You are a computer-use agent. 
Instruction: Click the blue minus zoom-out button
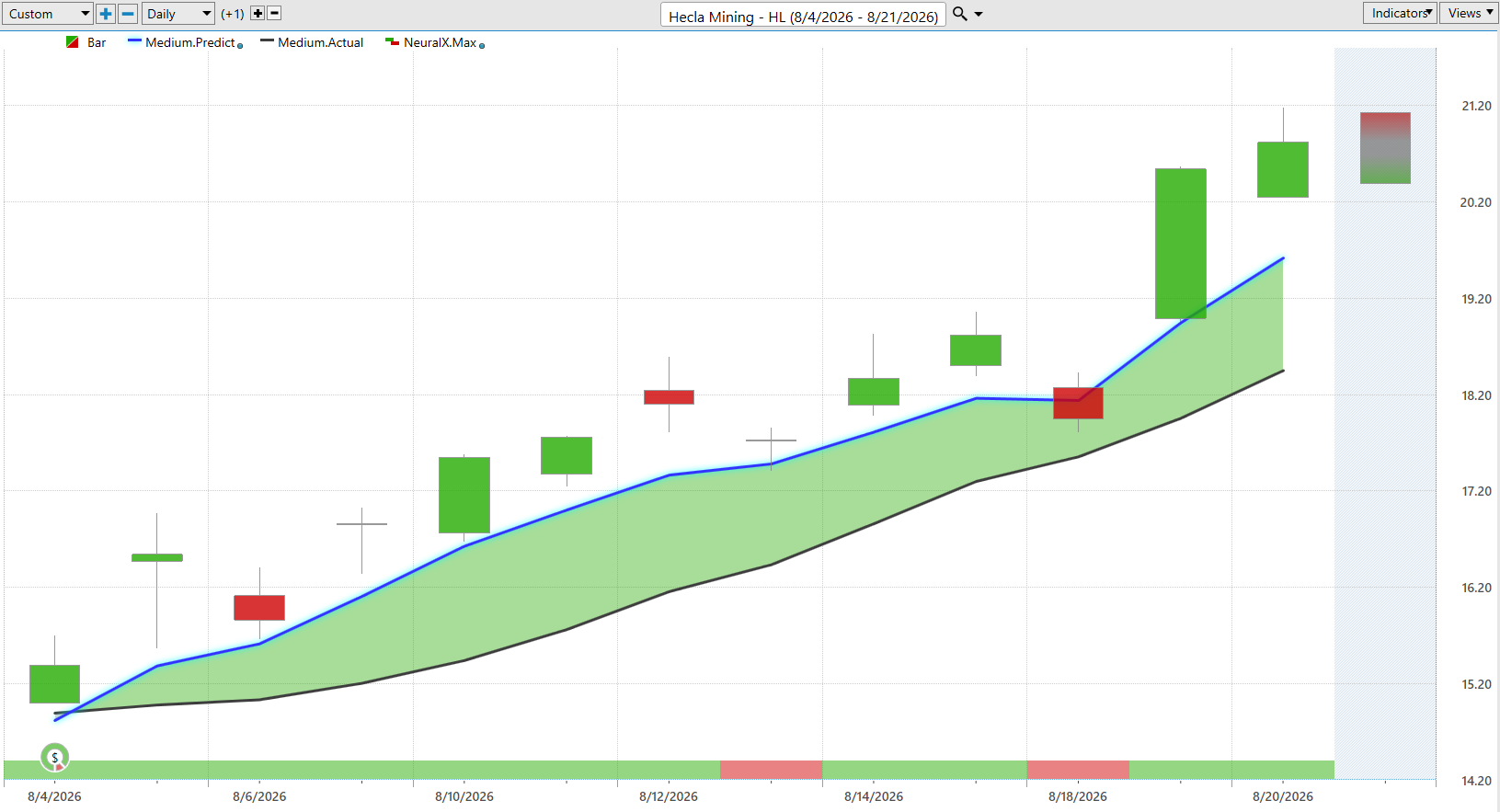pyautogui.click(x=128, y=14)
